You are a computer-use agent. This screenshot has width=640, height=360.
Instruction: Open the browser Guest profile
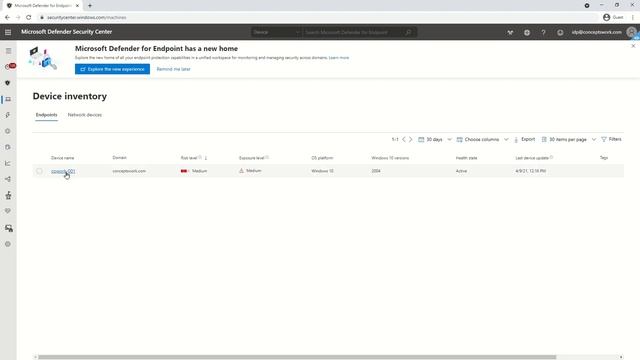[x=613, y=17]
